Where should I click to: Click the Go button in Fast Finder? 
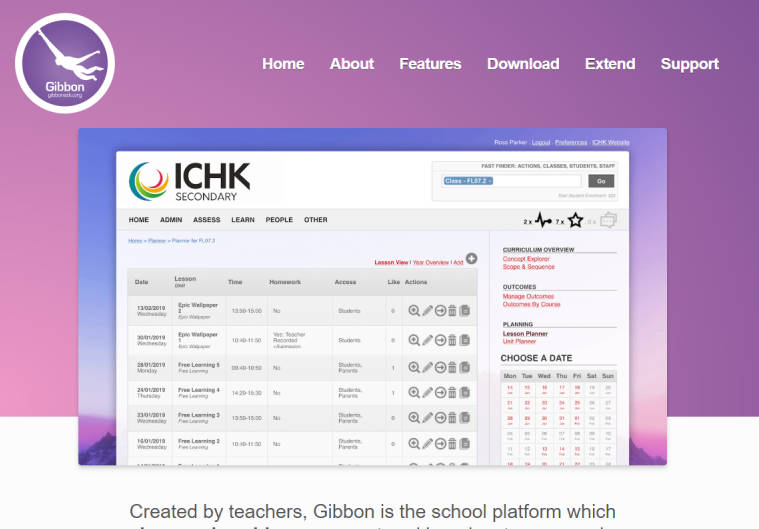coord(600,181)
